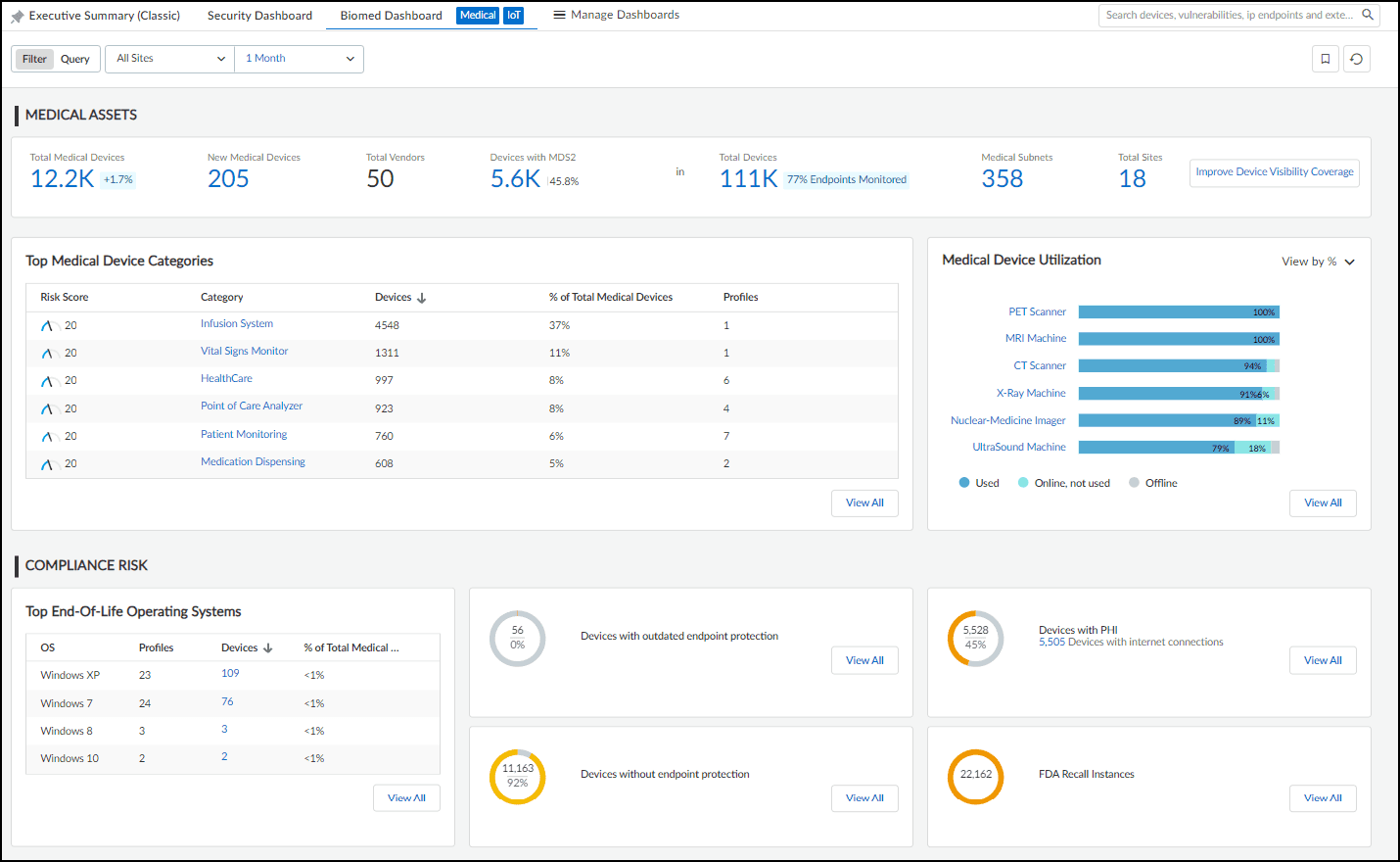This screenshot has height=862, width=1400.
Task: Click View All for FDA Recall Instances
Action: (1323, 798)
